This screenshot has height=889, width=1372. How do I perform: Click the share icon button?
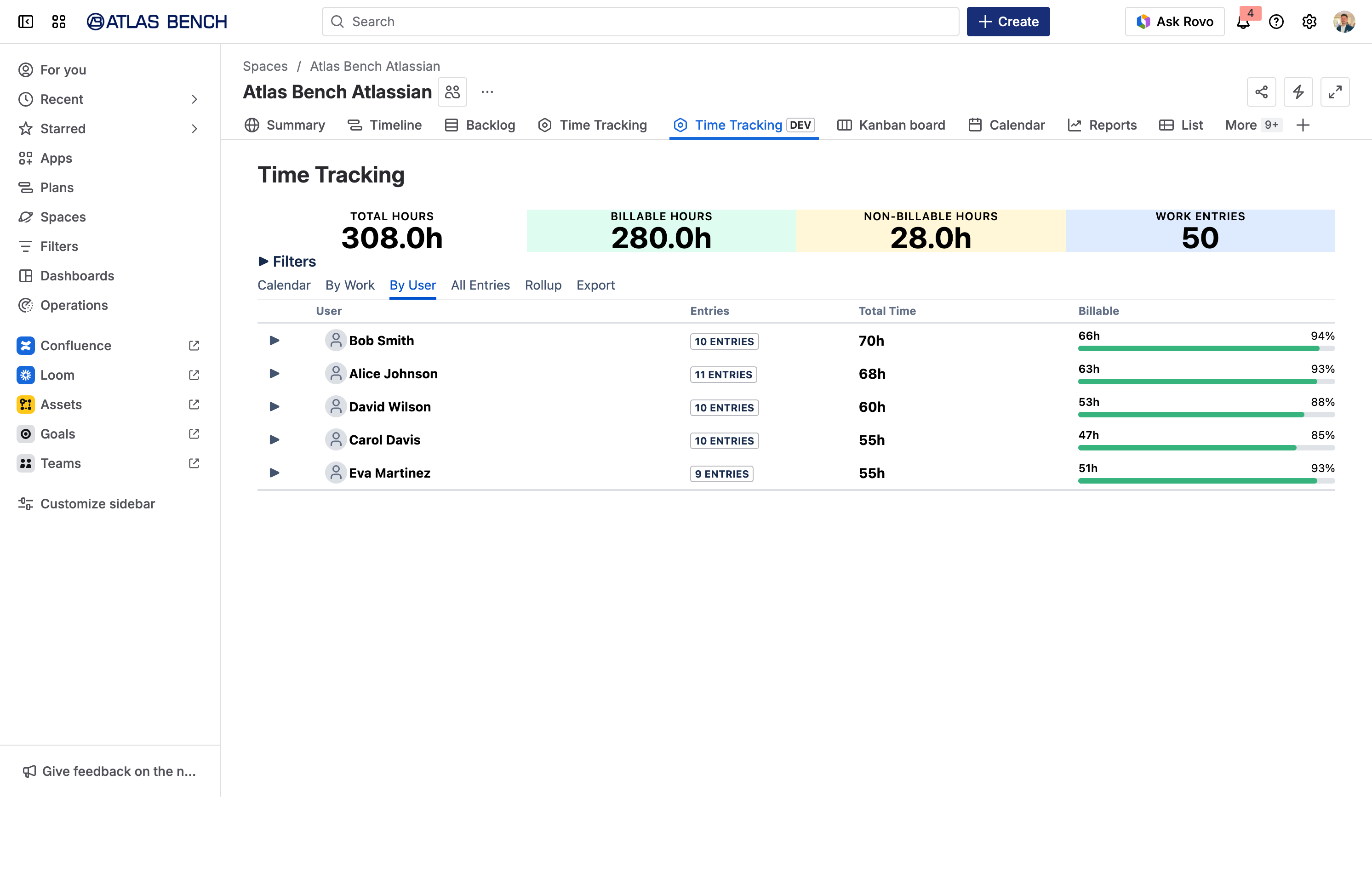pyautogui.click(x=1261, y=92)
